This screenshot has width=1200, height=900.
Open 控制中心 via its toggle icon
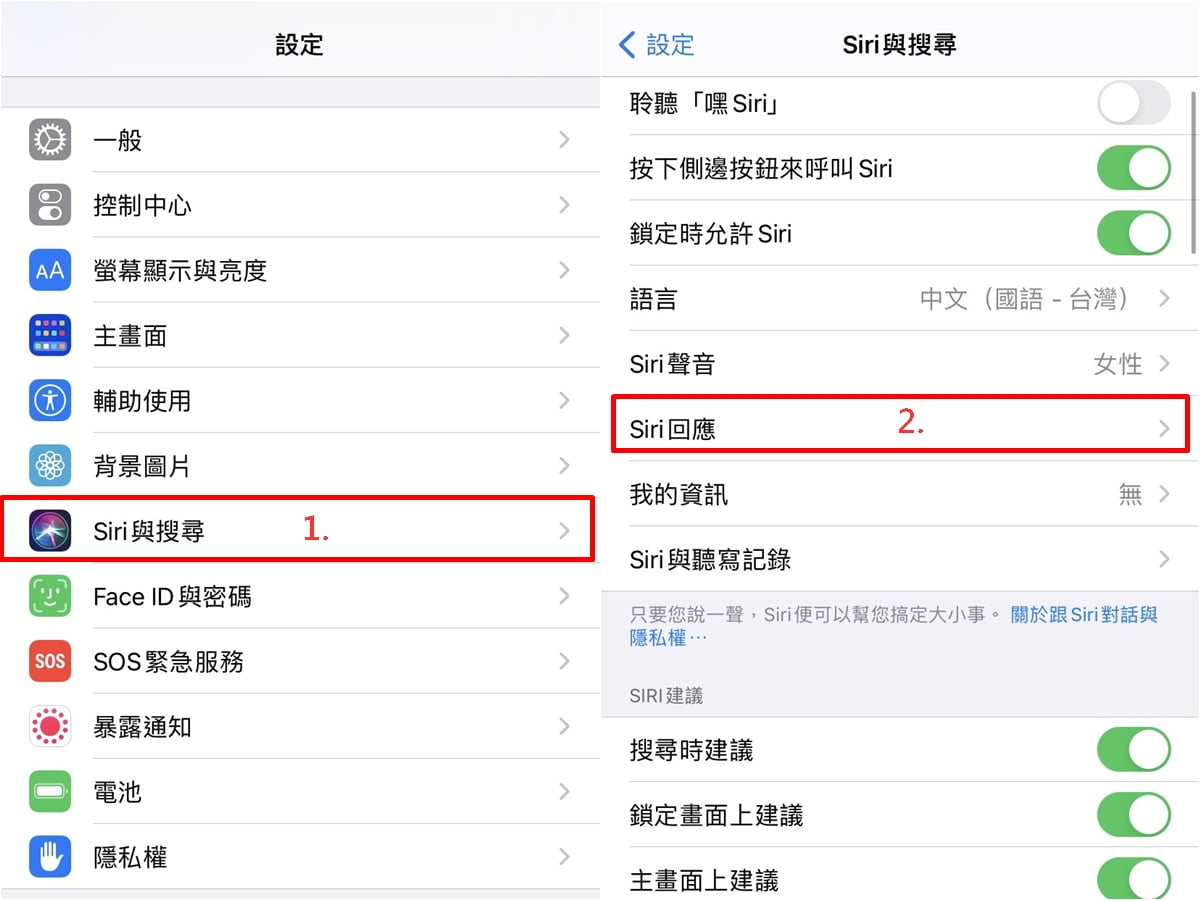point(50,205)
